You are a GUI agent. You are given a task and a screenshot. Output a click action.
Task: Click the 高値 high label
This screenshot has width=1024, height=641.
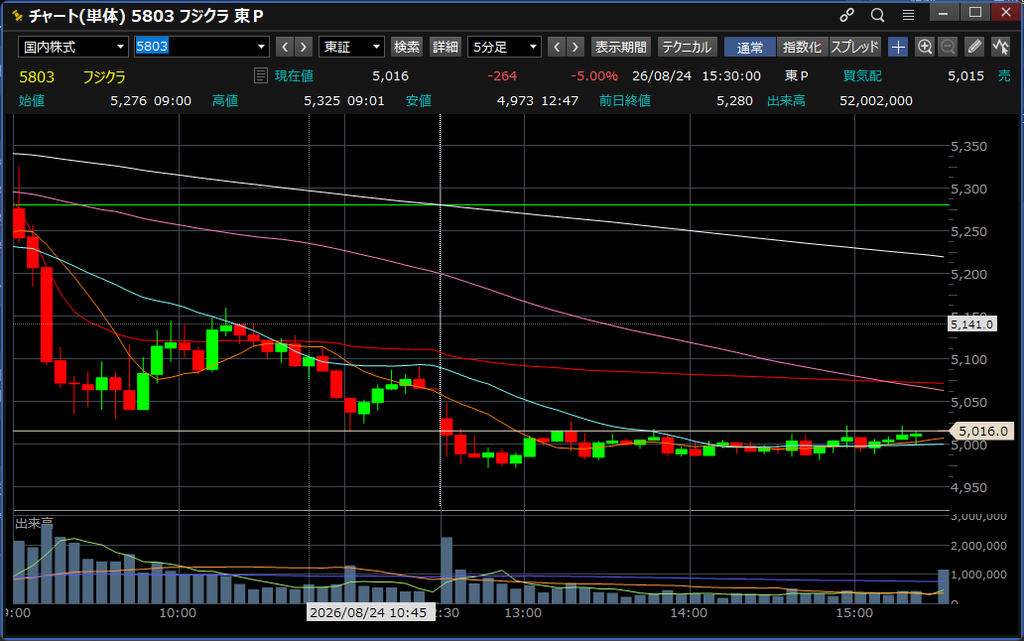tap(225, 101)
